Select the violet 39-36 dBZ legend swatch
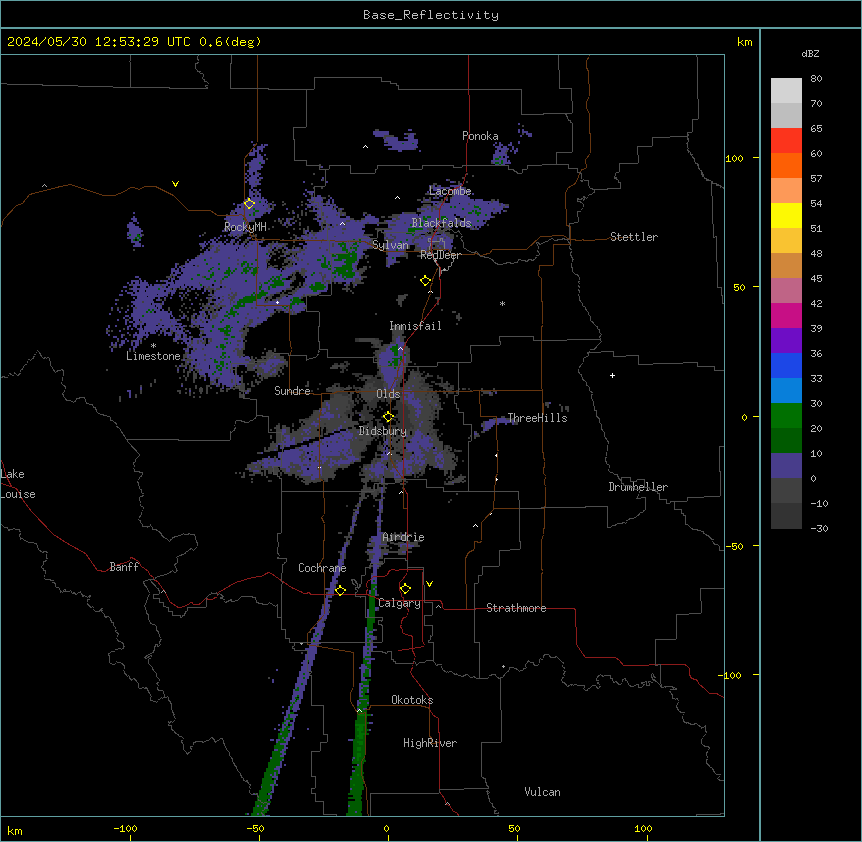 click(x=786, y=341)
